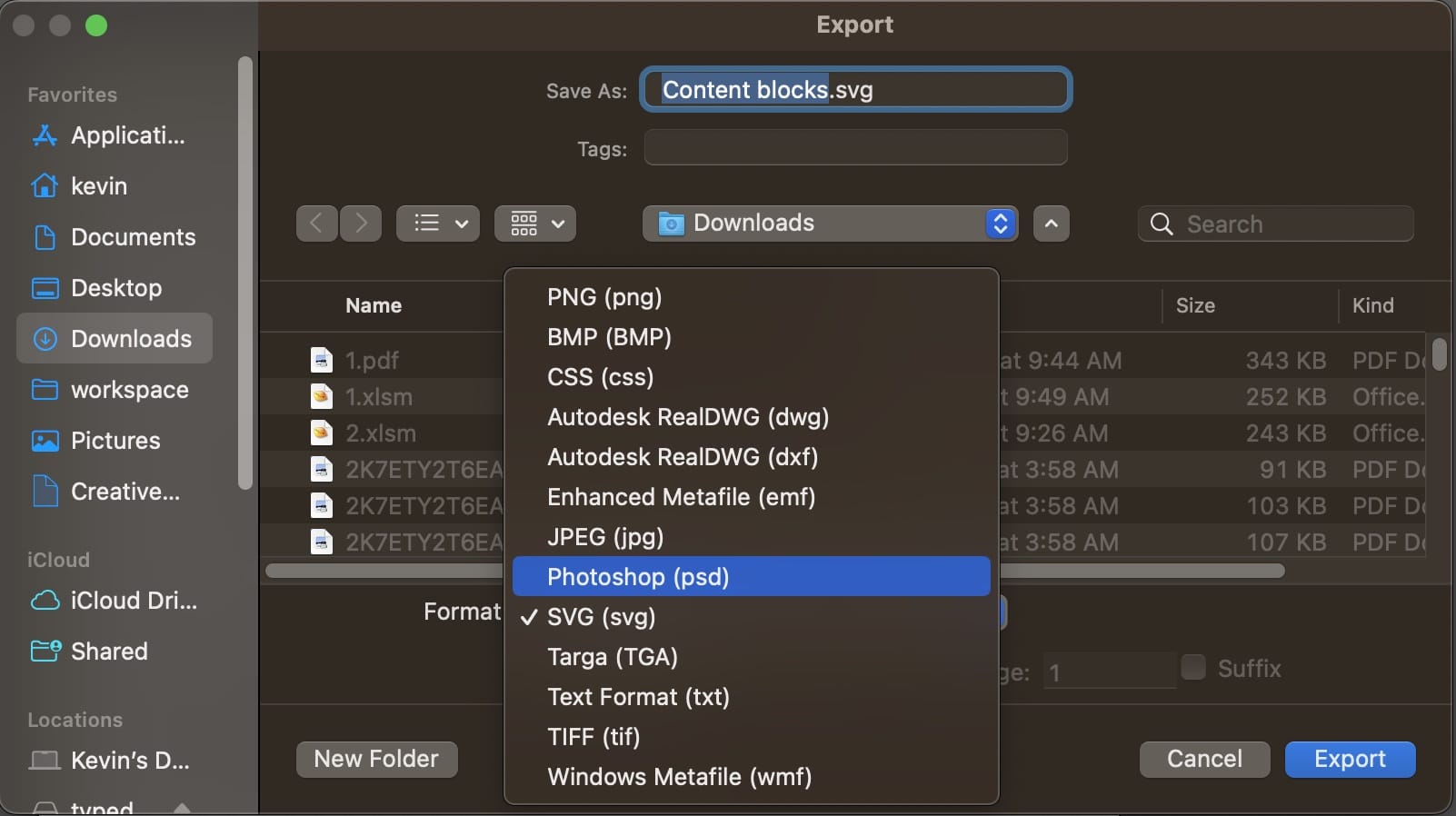Click 1.pdf file icon
Image resolution: width=1456 pixels, height=816 pixels.
pos(322,361)
